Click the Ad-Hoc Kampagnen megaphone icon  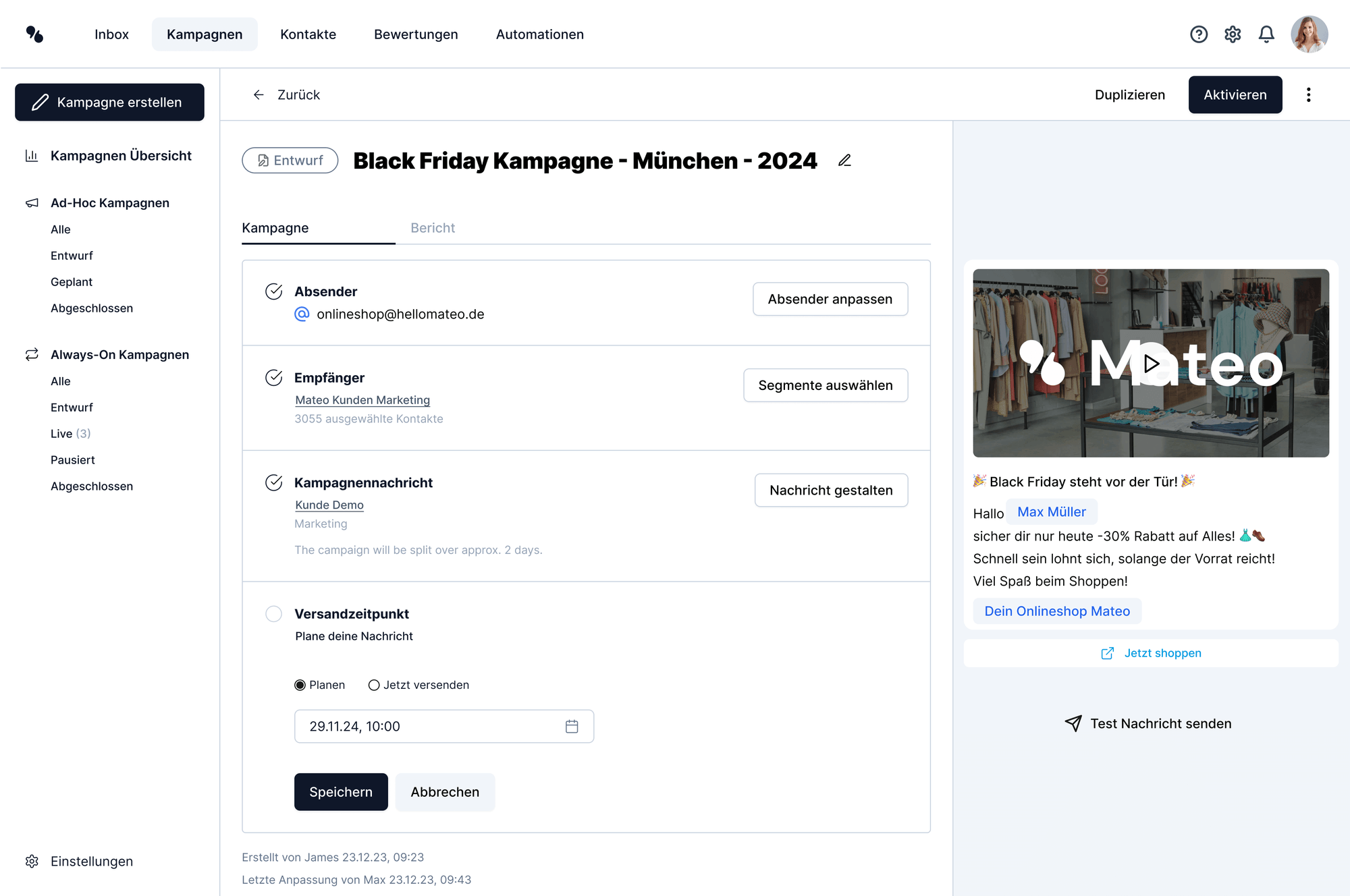click(x=32, y=203)
